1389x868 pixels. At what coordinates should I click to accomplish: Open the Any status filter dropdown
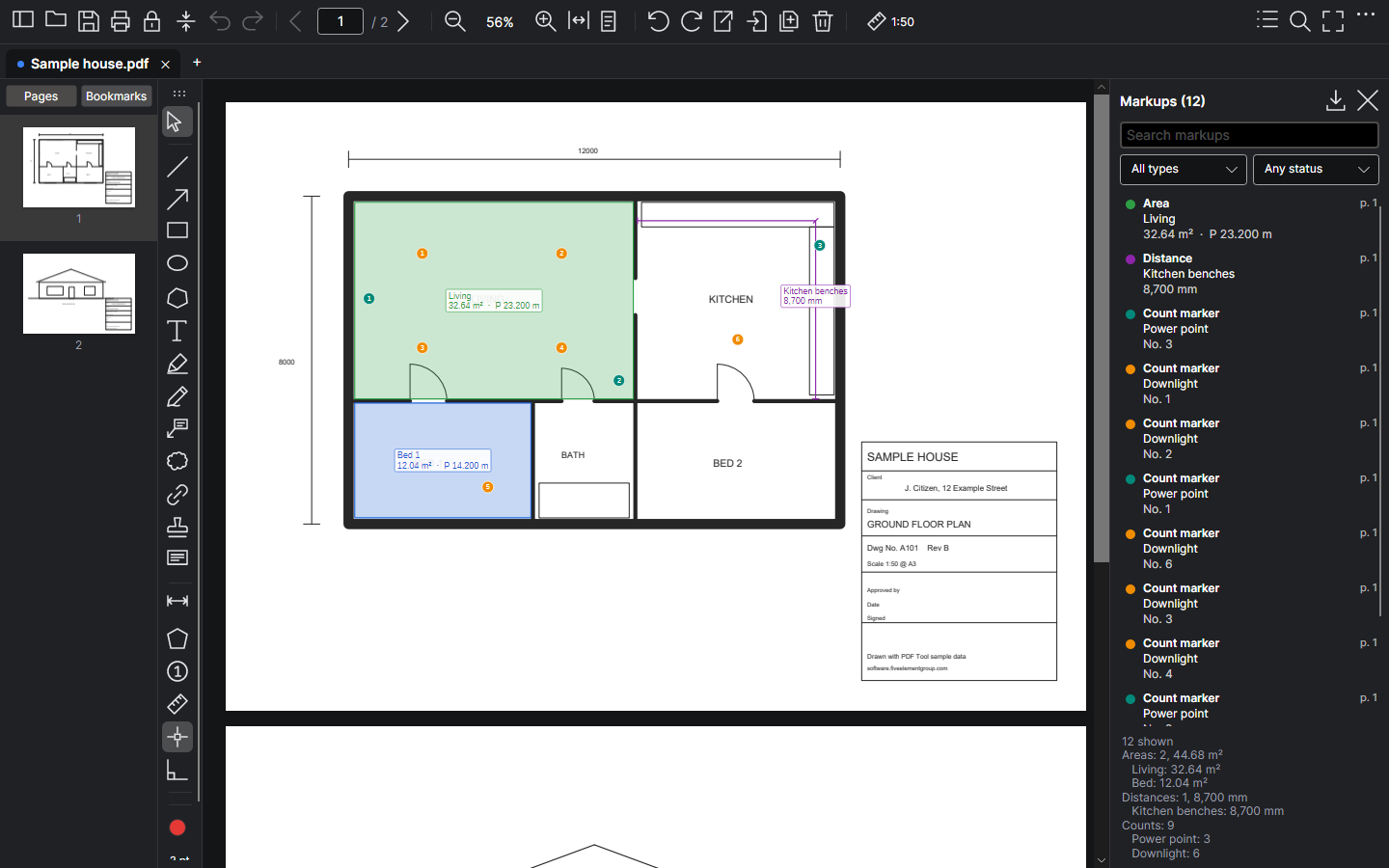[x=1316, y=169]
